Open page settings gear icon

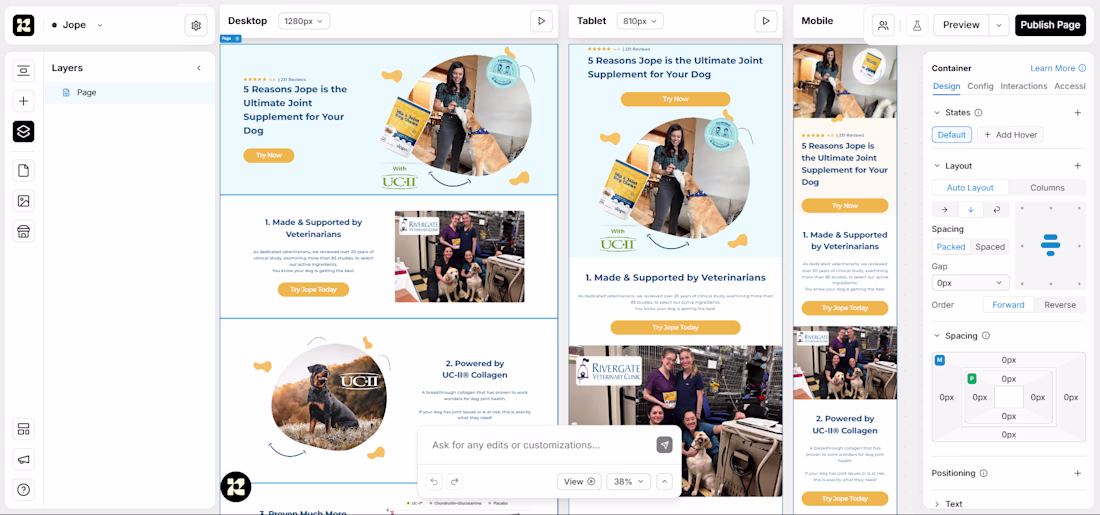(196, 25)
